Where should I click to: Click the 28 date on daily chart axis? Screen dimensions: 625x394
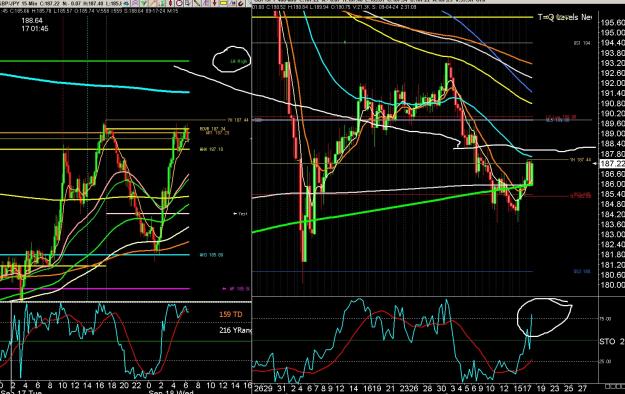[428, 388]
